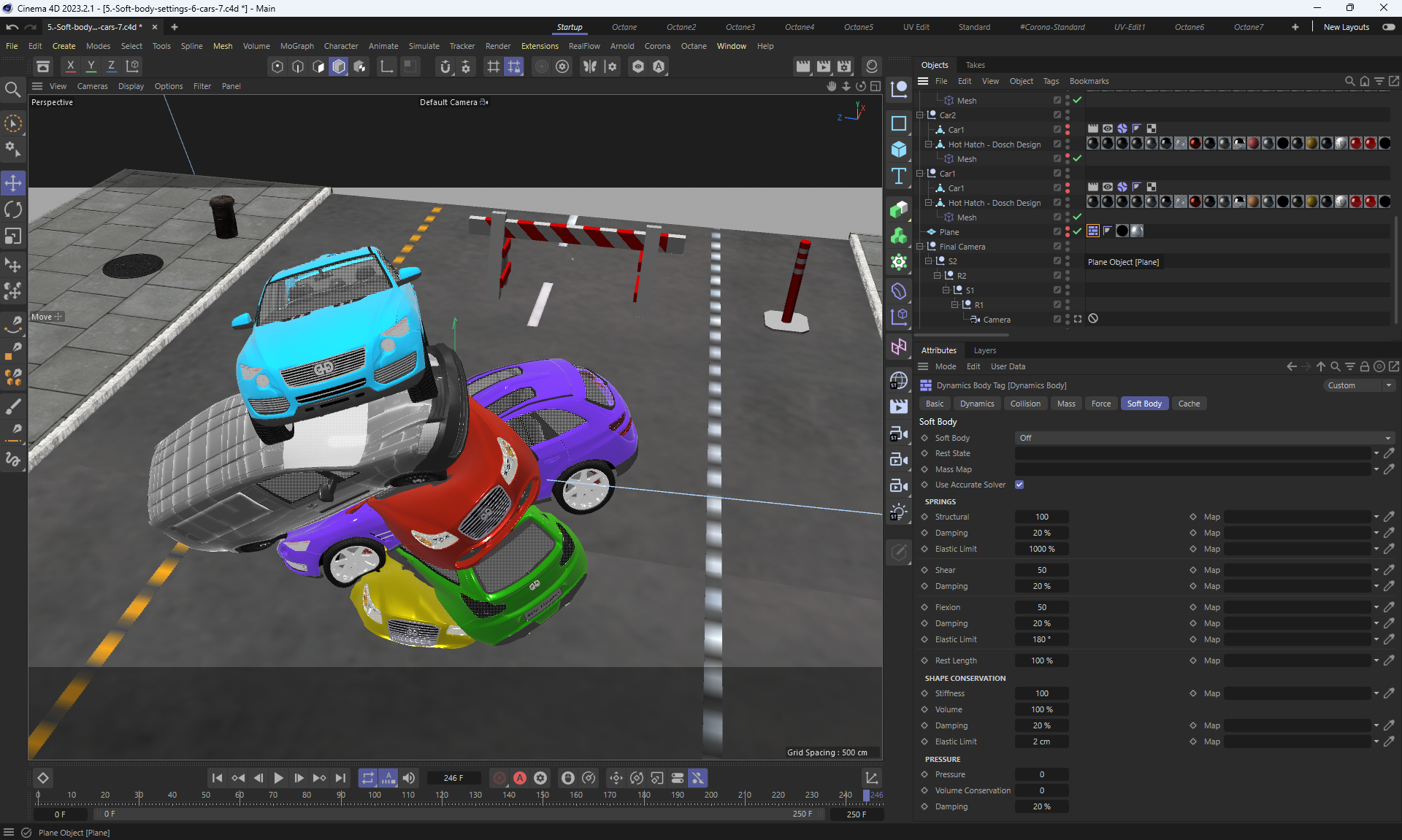This screenshot has height=840, width=1402.
Task: Collapse the Final Camera tree item
Action: tap(920, 247)
